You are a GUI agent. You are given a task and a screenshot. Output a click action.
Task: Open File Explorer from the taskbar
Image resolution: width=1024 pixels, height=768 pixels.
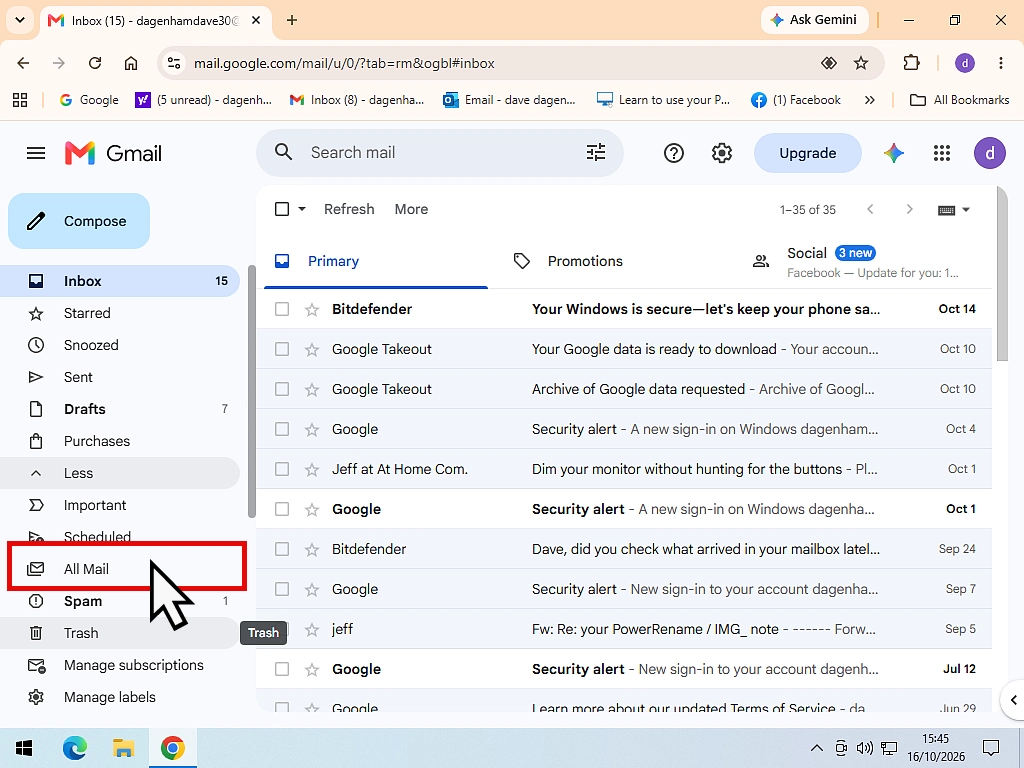pos(123,748)
